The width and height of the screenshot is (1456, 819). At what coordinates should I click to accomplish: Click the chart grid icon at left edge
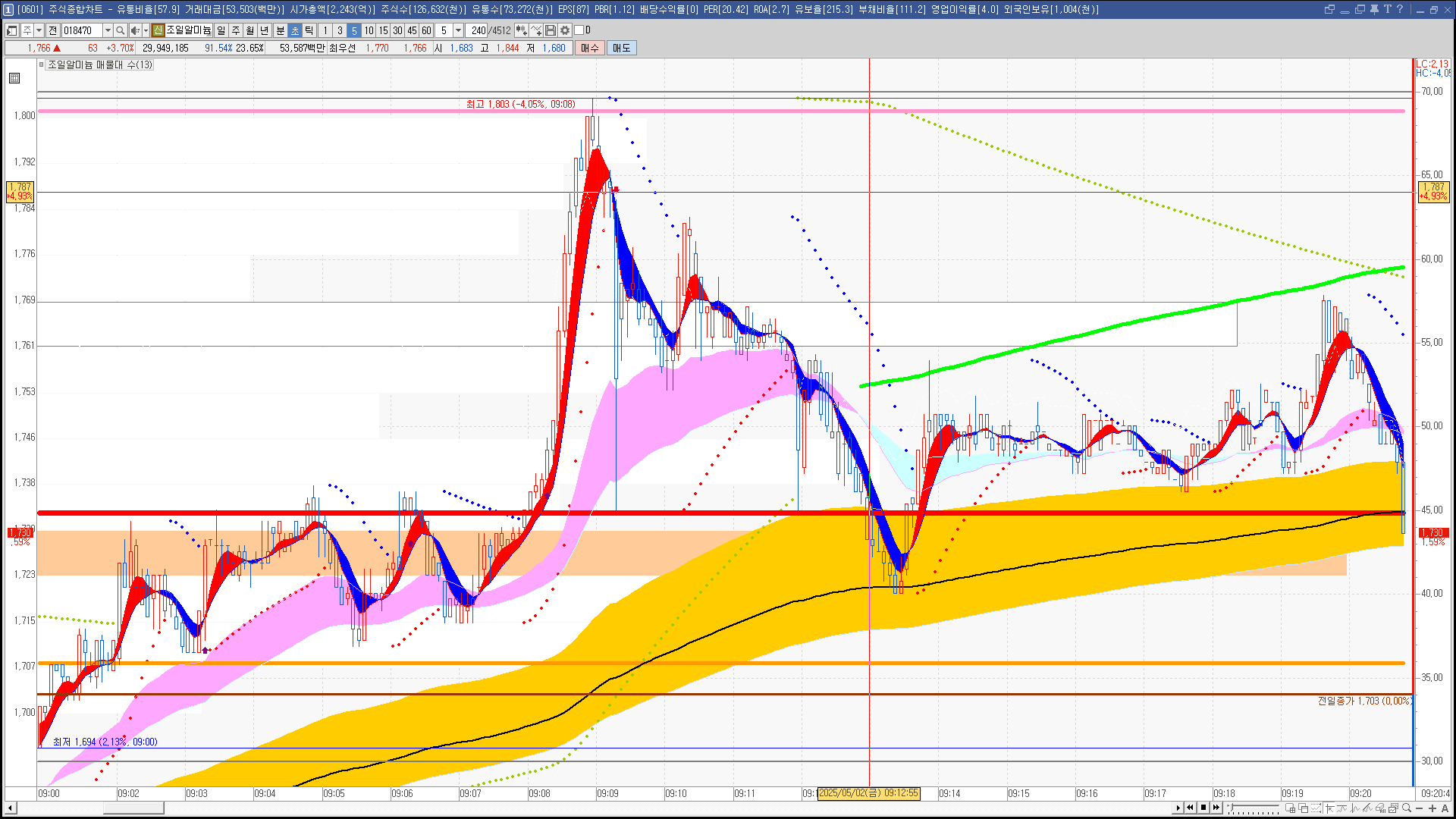[14, 78]
